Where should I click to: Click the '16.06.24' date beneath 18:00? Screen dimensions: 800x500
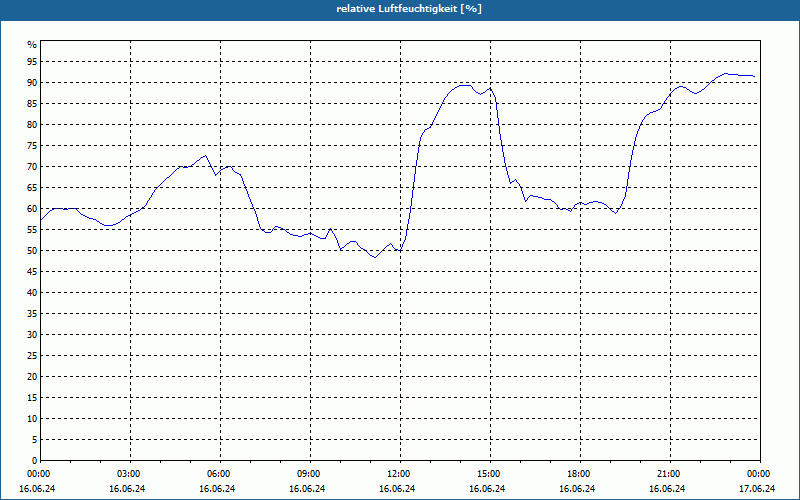pyautogui.click(x=577, y=489)
